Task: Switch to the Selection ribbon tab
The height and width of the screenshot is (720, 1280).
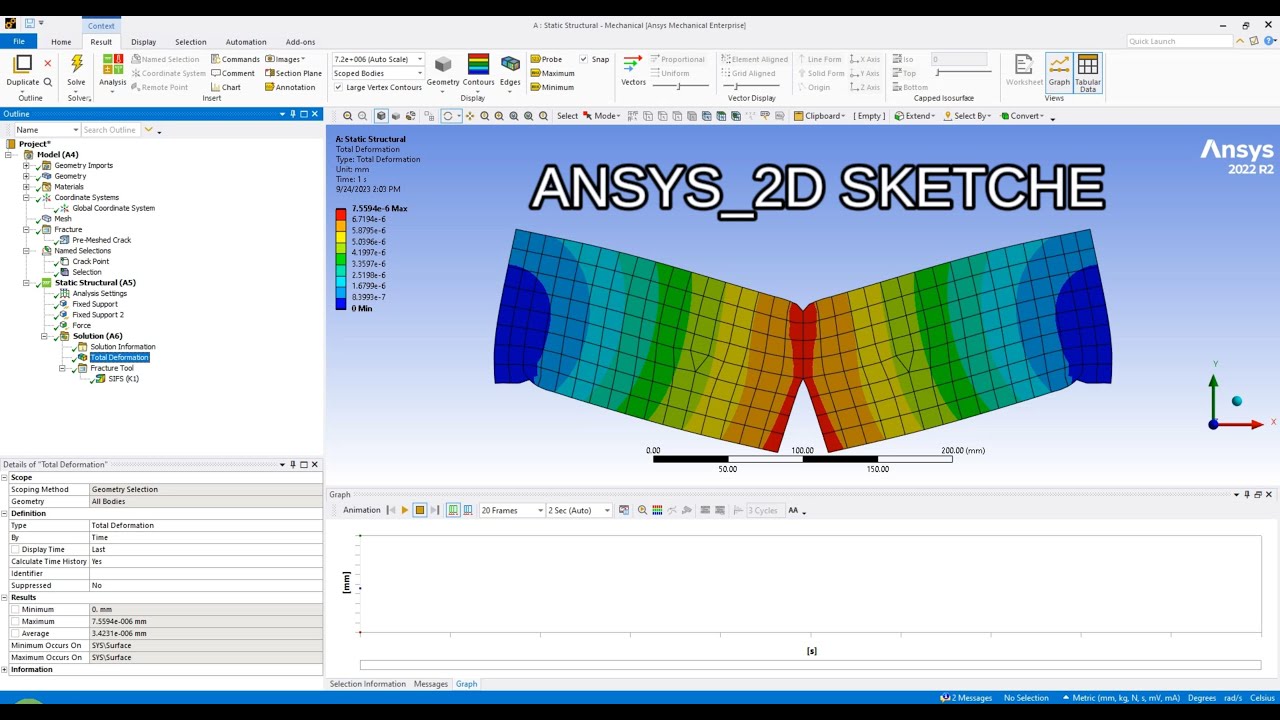Action: 190,42
